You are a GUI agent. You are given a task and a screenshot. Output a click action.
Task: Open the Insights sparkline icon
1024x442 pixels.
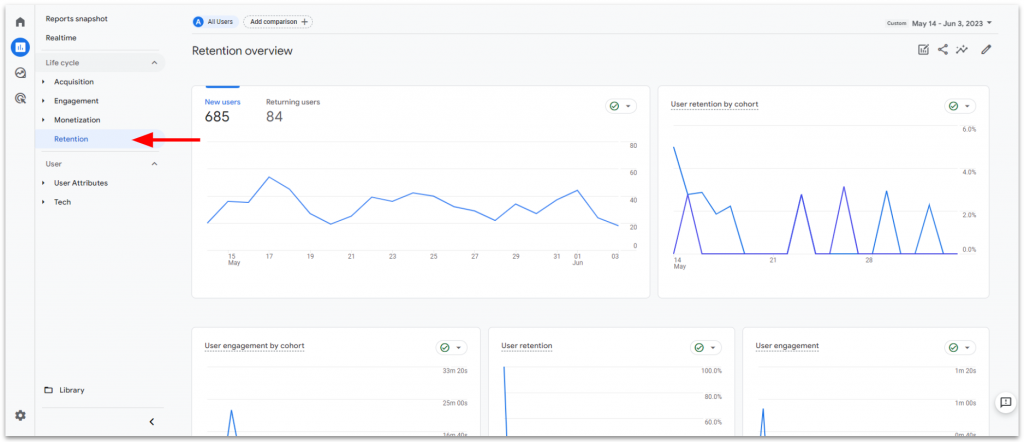point(962,50)
